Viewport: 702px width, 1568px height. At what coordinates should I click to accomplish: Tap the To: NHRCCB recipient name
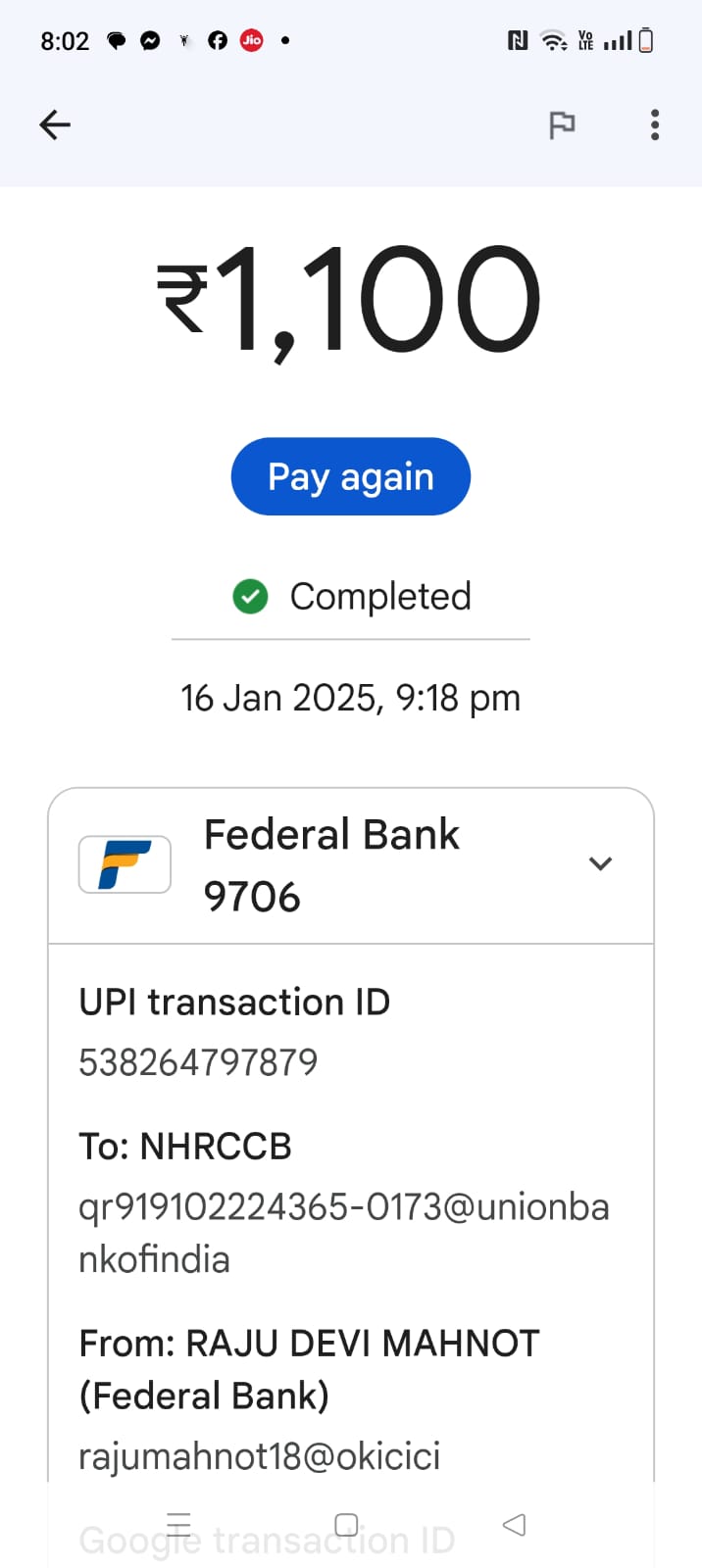tap(185, 1146)
